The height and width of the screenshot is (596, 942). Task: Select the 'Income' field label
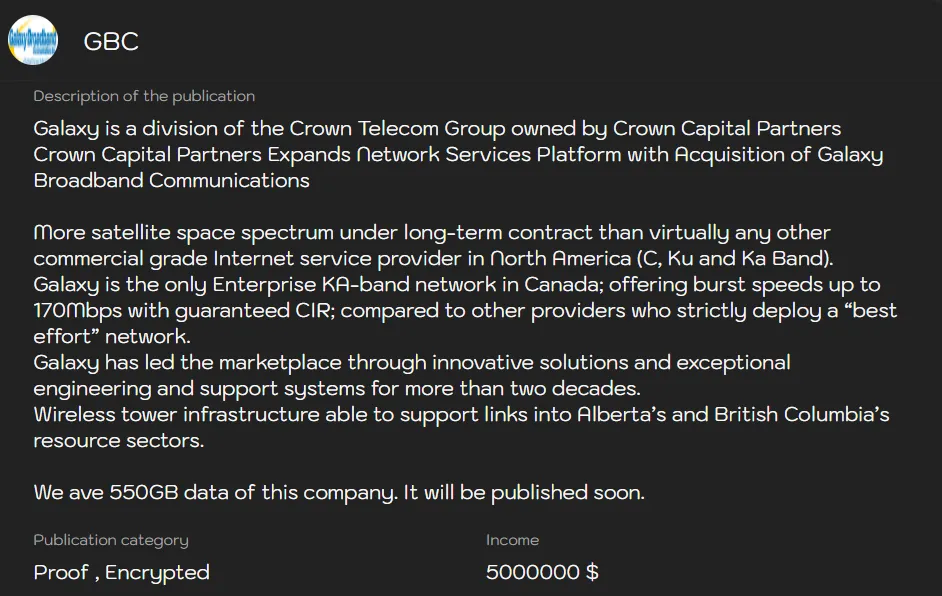513,540
